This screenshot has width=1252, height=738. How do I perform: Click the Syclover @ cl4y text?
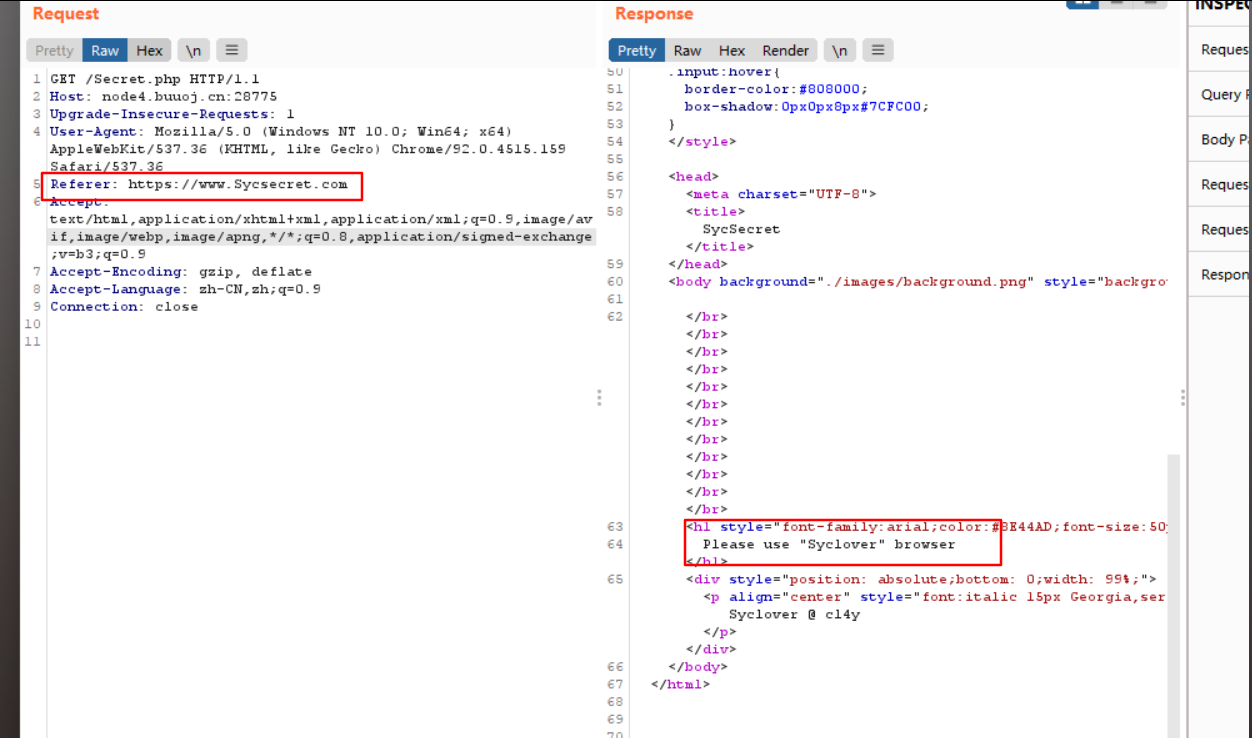tap(794, 615)
